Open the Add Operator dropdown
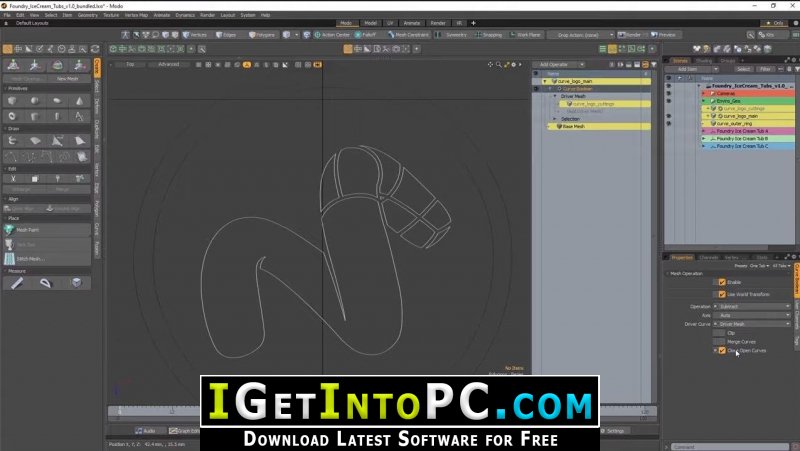Viewport: 800px width, 451px height. 559,65
